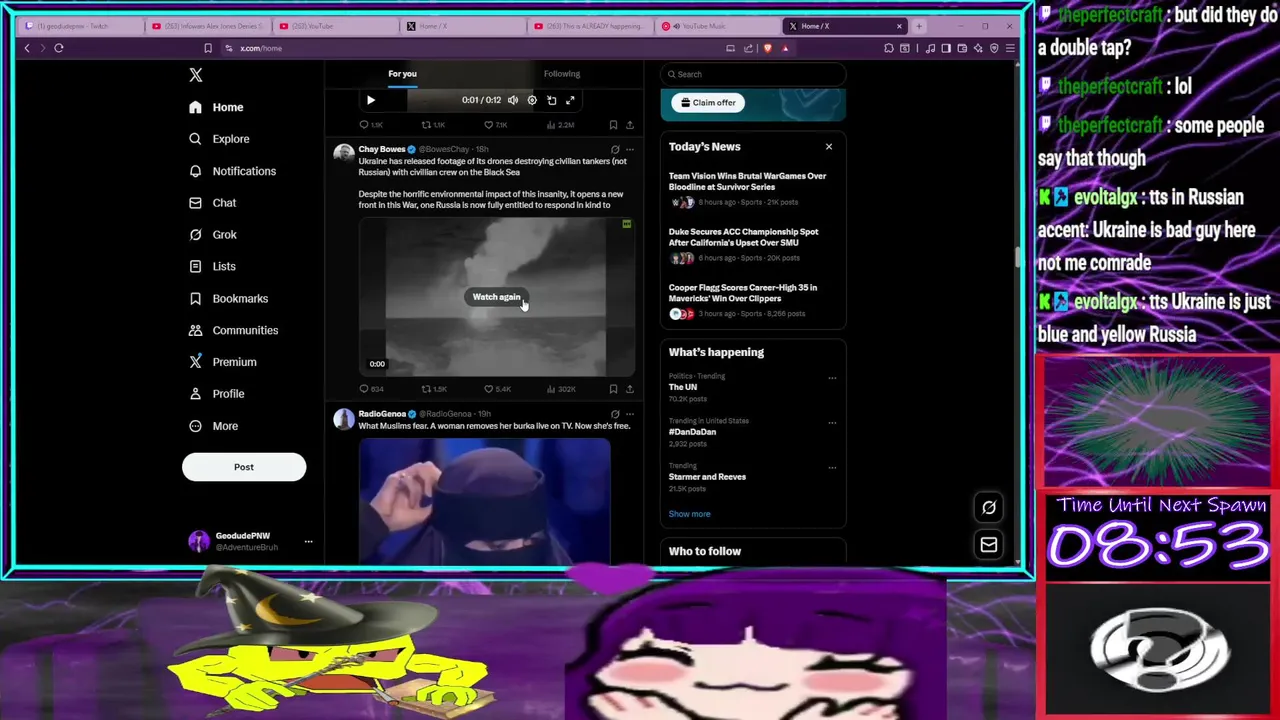1280x720 pixels.
Task: Click the Premium X icon in sidebar
Action: 195,362
